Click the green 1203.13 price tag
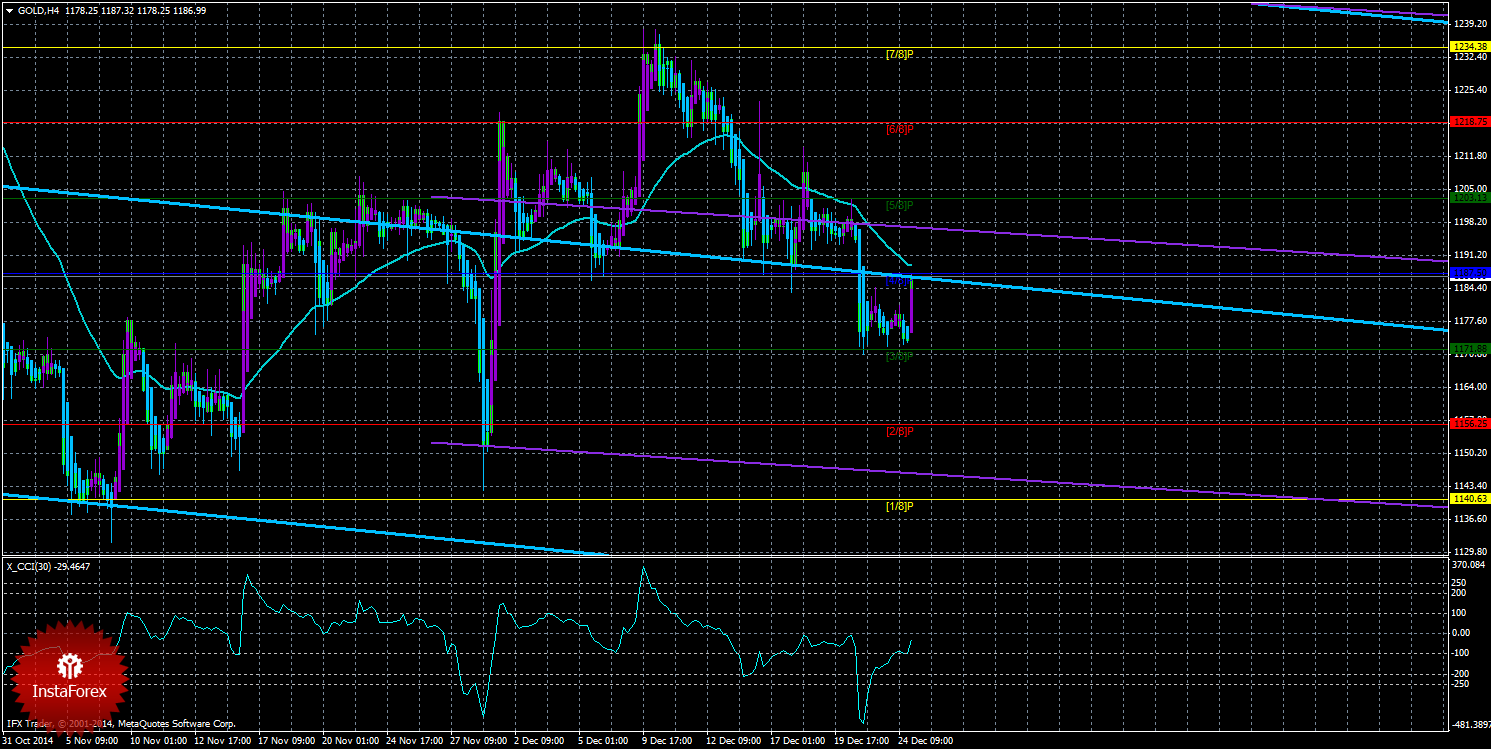1491x749 pixels. pyautogui.click(x=1470, y=198)
